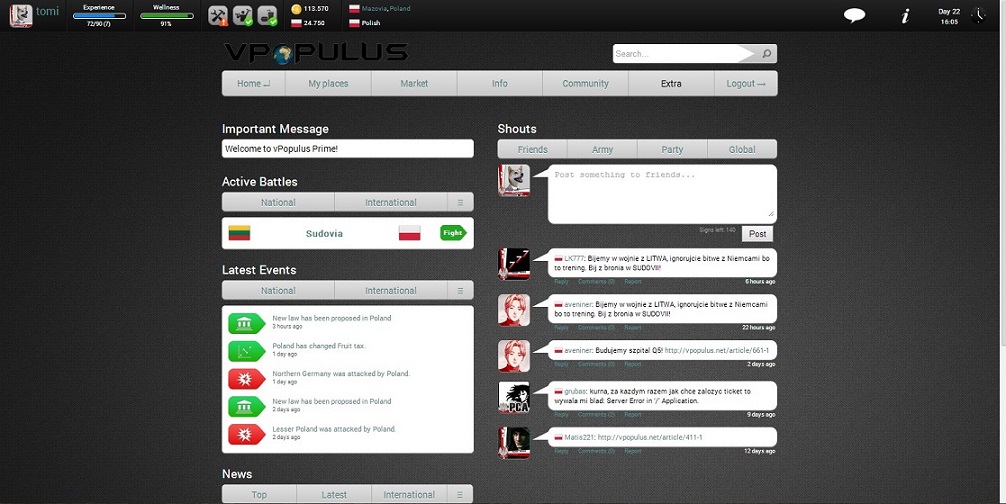Open vpopulus.net/article/411-1 link
Screen dimensions: 1006x504
[x=650, y=437]
